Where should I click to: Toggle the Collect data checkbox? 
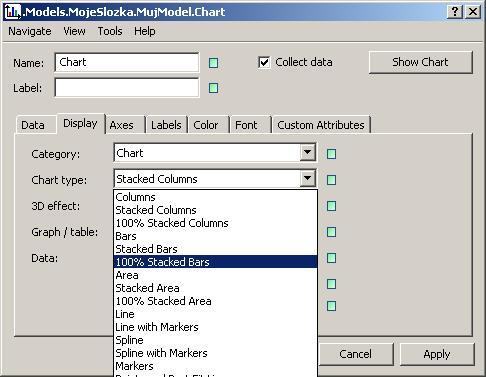point(264,62)
